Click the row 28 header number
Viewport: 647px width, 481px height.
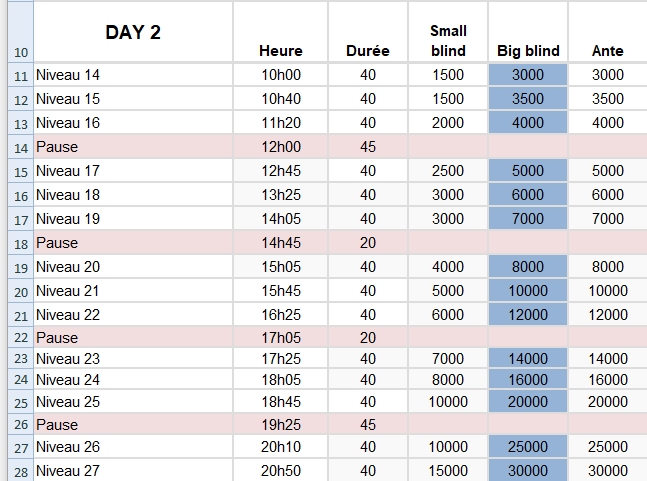[x=22, y=471]
